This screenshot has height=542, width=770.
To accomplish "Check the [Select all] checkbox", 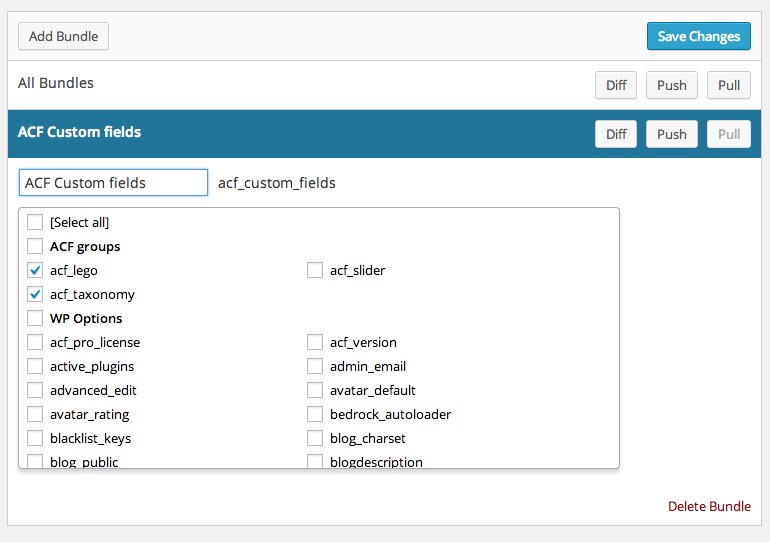I will point(35,222).
